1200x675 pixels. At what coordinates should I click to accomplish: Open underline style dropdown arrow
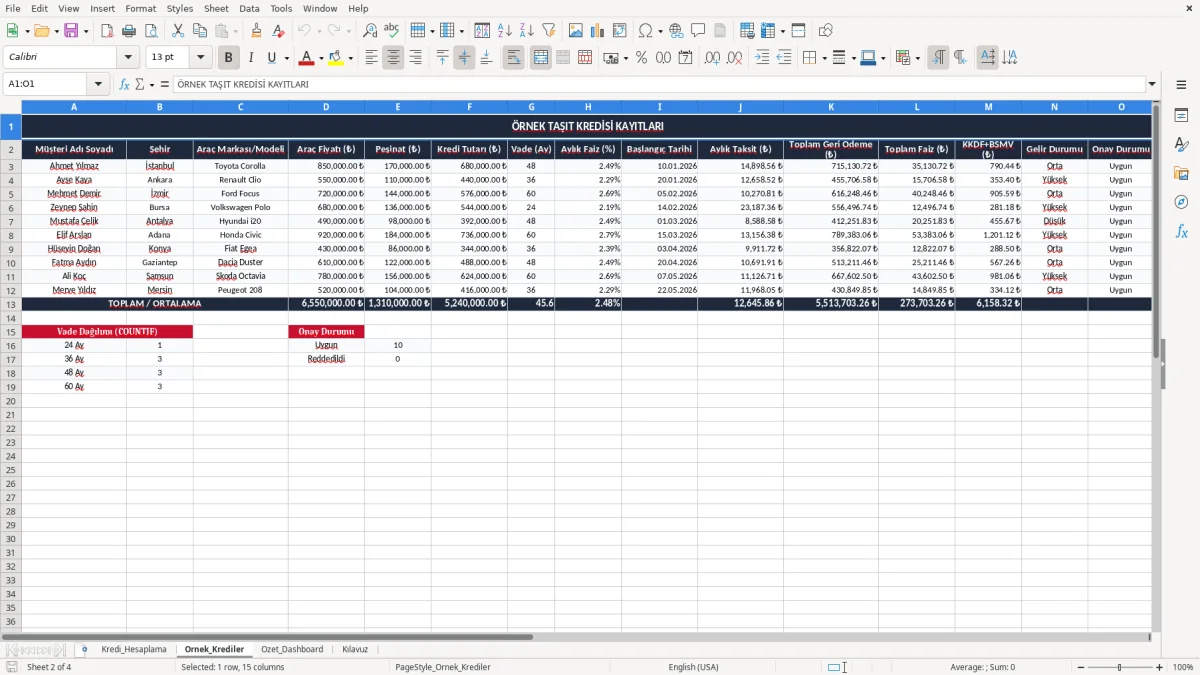coord(286,58)
